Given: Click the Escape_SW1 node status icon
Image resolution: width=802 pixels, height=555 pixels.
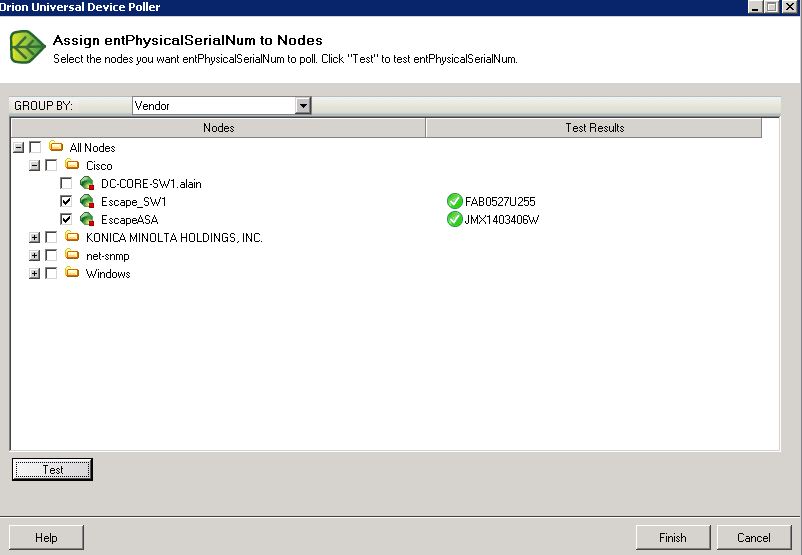Looking at the screenshot, I should (87, 201).
